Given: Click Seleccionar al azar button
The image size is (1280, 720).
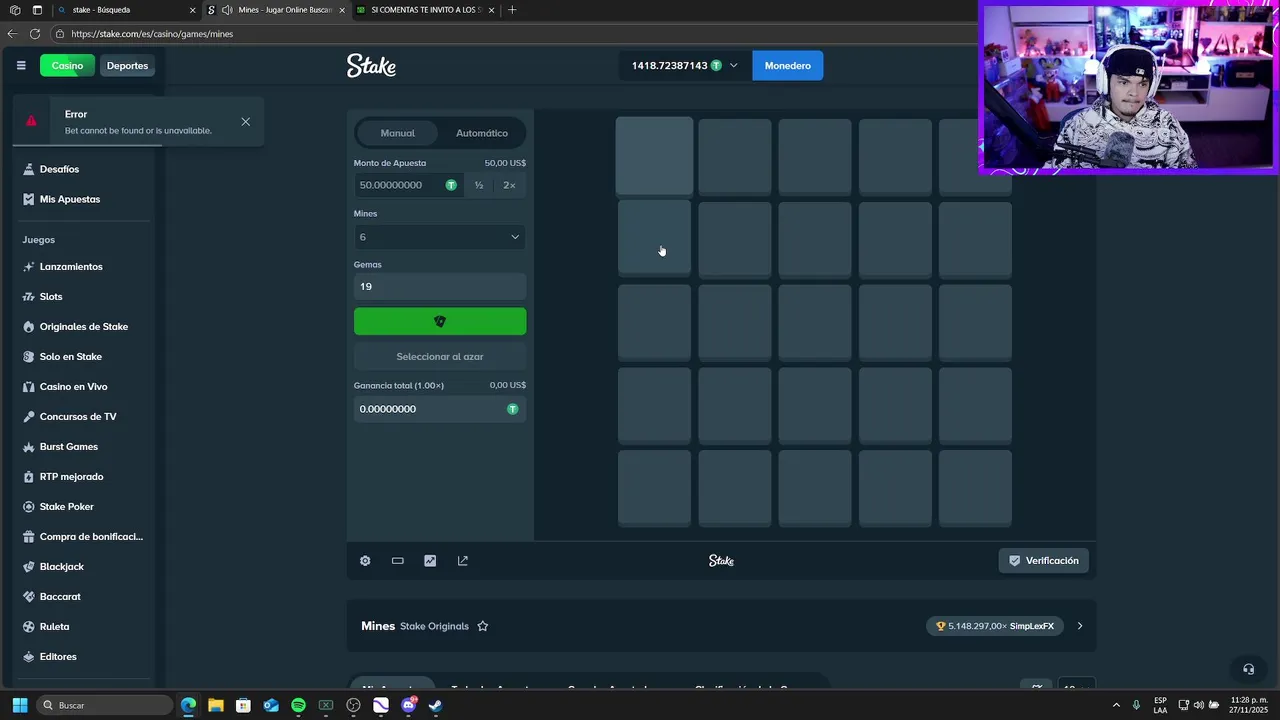Looking at the screenshot, I should (440, 357).
